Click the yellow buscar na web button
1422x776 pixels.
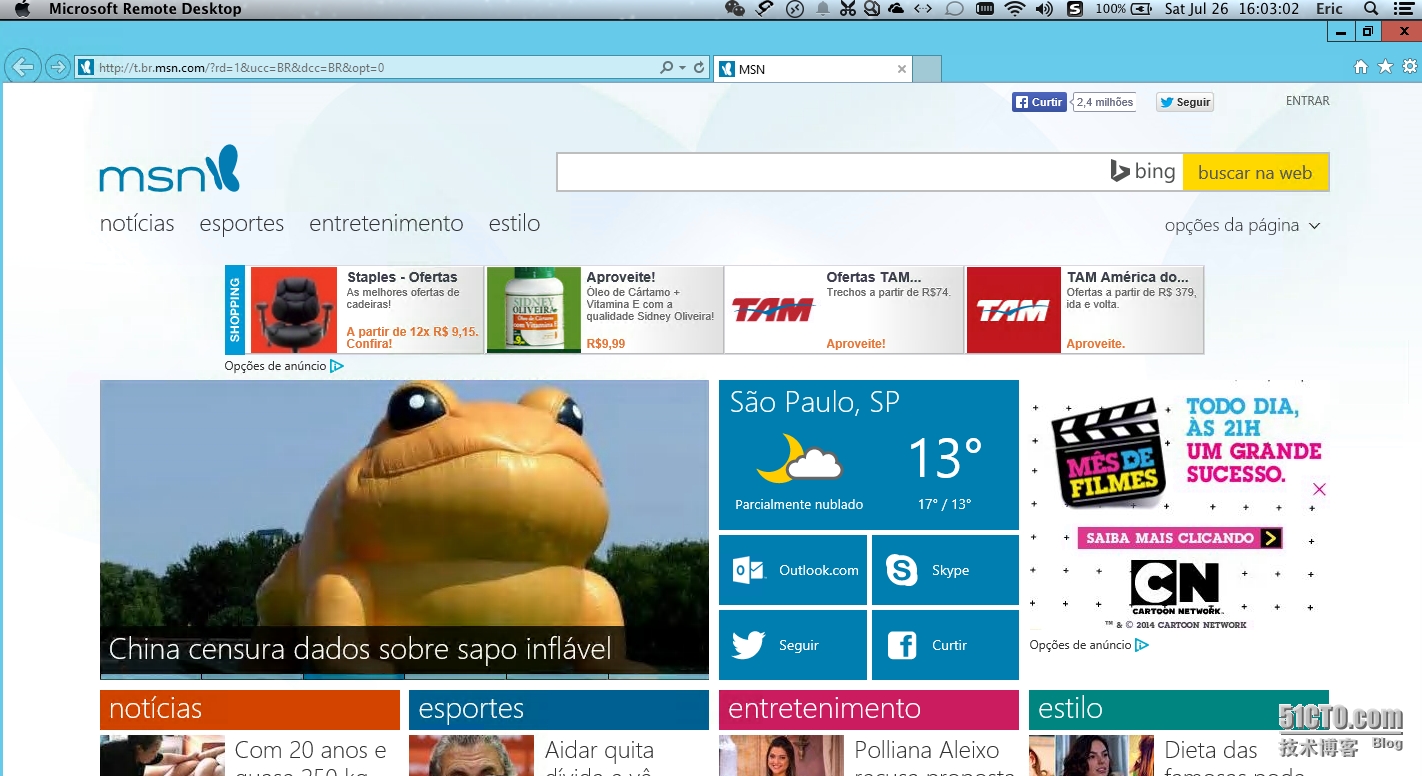click(1255, 172)
